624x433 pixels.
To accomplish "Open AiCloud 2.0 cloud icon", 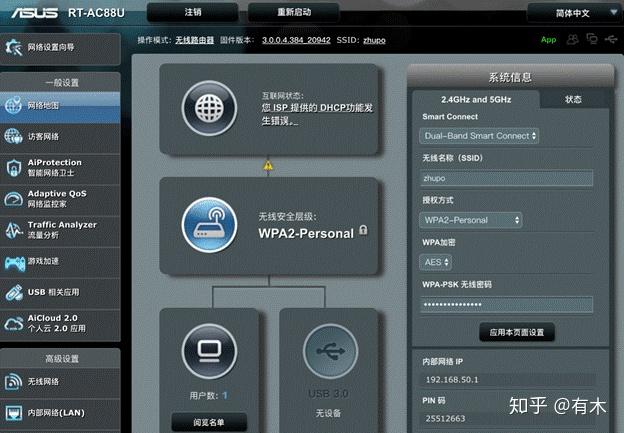I will [x=14, y=324].
